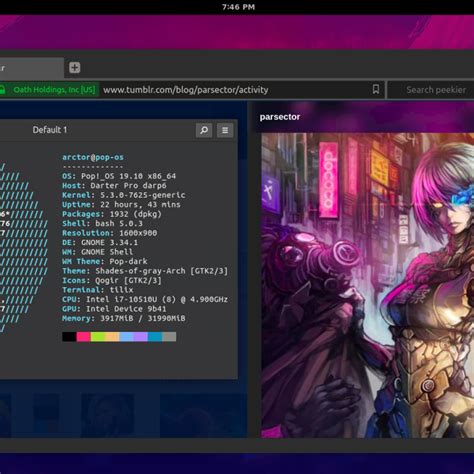Click the black color block in the palette

(69, 337)
